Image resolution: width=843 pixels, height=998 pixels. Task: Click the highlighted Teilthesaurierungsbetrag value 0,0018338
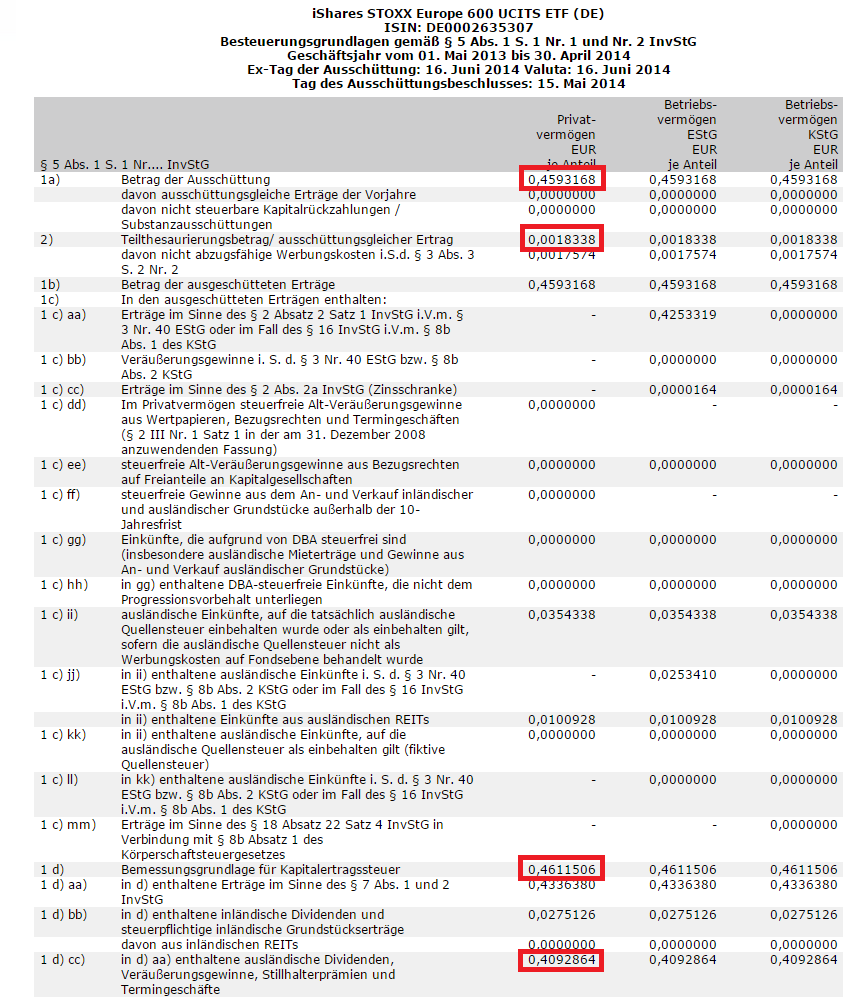click(x=562, y=239)
